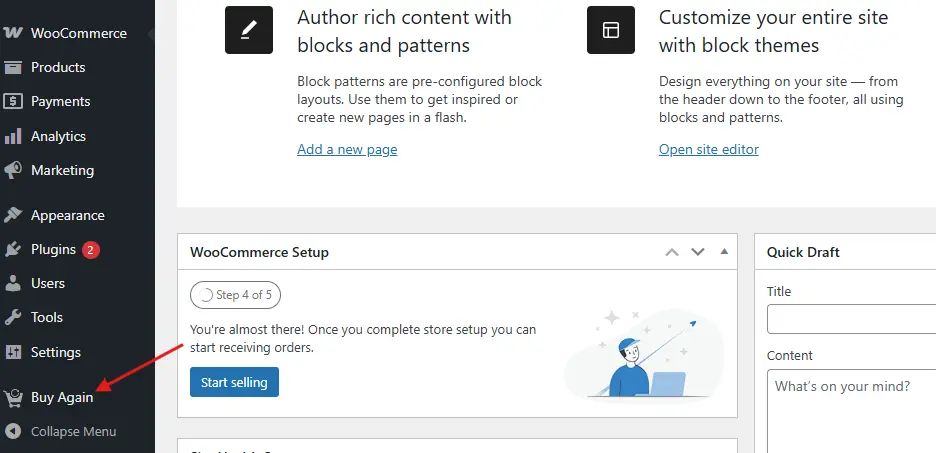Click the Plugins update count badge
The height and width of the screenshot is (453, 936).
(x=91, y=250)
